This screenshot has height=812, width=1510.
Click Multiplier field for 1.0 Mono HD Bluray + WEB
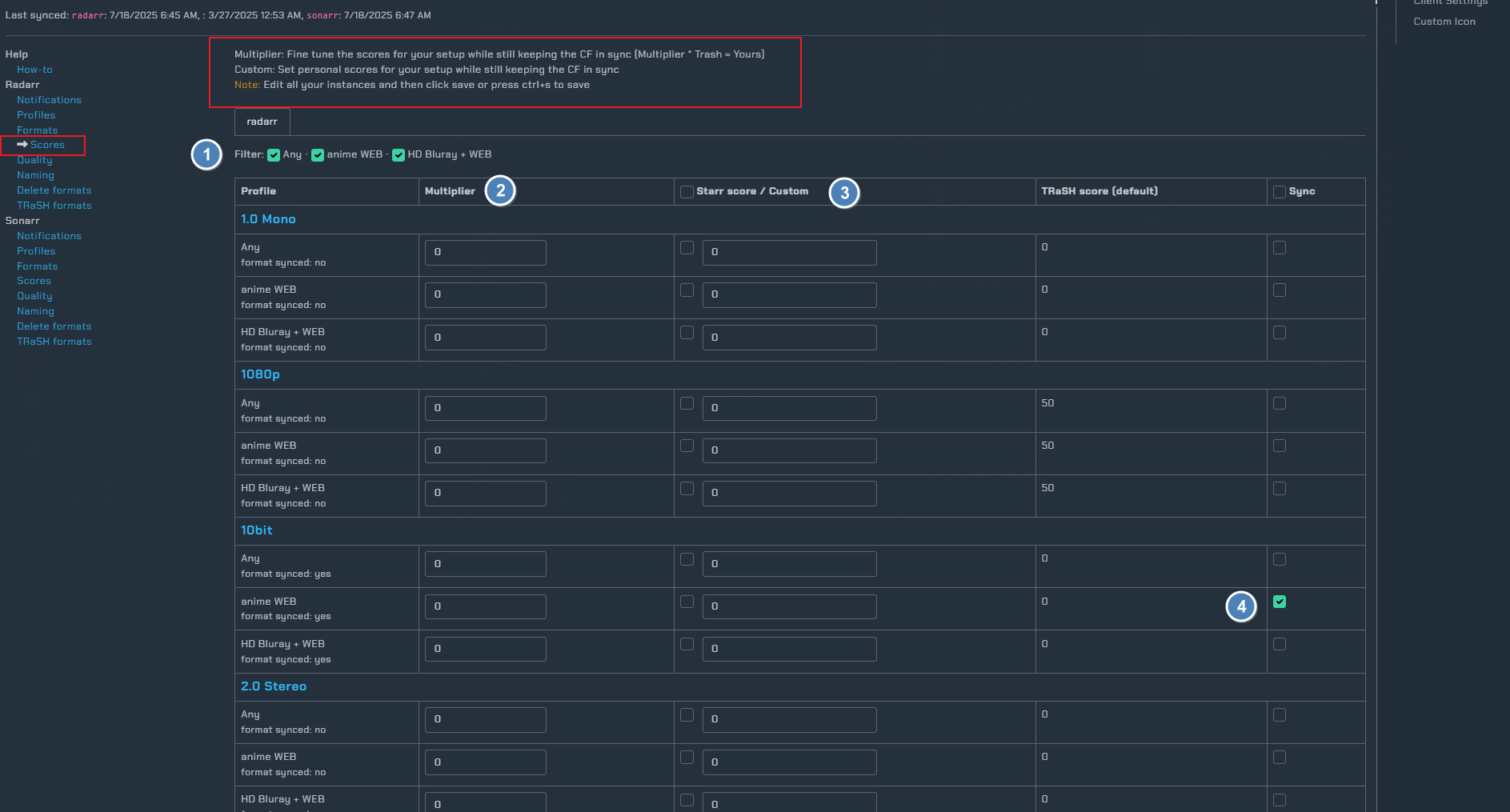click(x=486, y=338)
